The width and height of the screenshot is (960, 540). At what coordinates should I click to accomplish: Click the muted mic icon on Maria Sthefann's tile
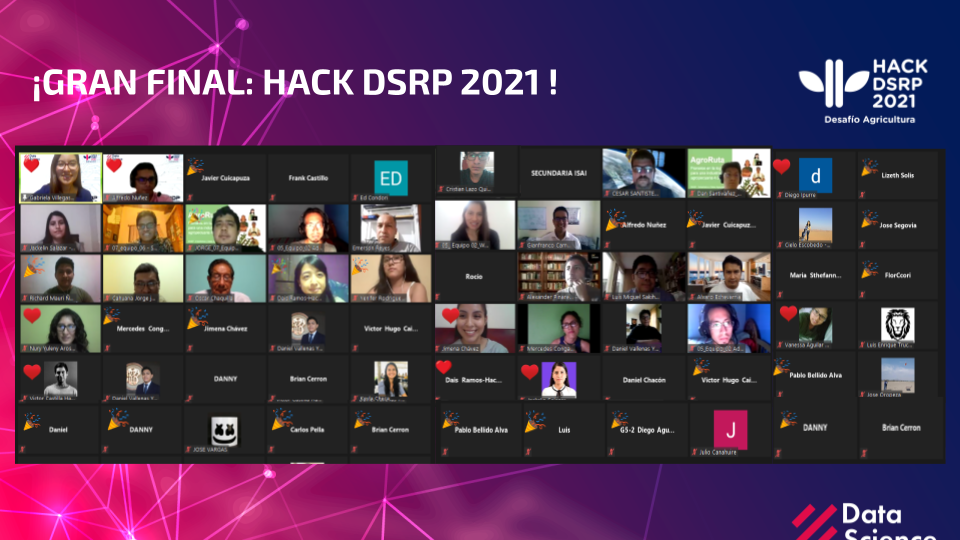click(779, 295)
